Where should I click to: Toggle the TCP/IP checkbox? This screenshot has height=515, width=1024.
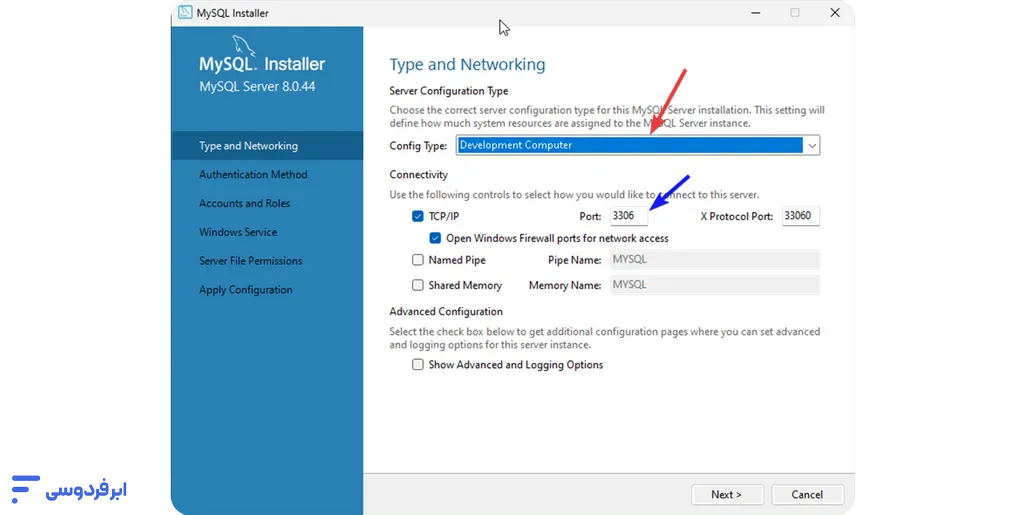pos(418,216)
